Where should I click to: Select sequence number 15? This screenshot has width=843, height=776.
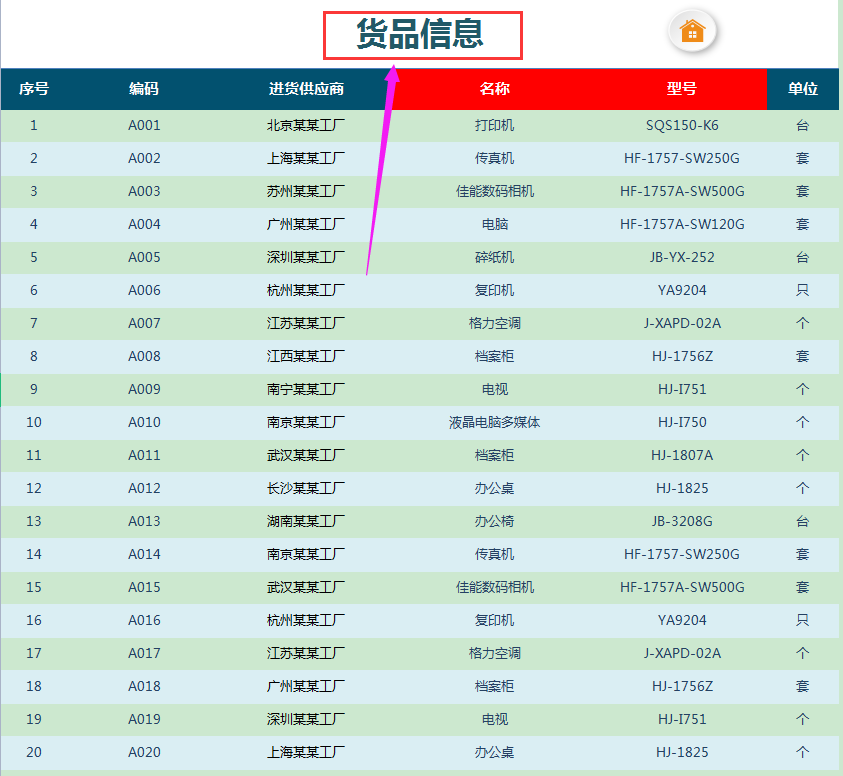coord(34,587)
